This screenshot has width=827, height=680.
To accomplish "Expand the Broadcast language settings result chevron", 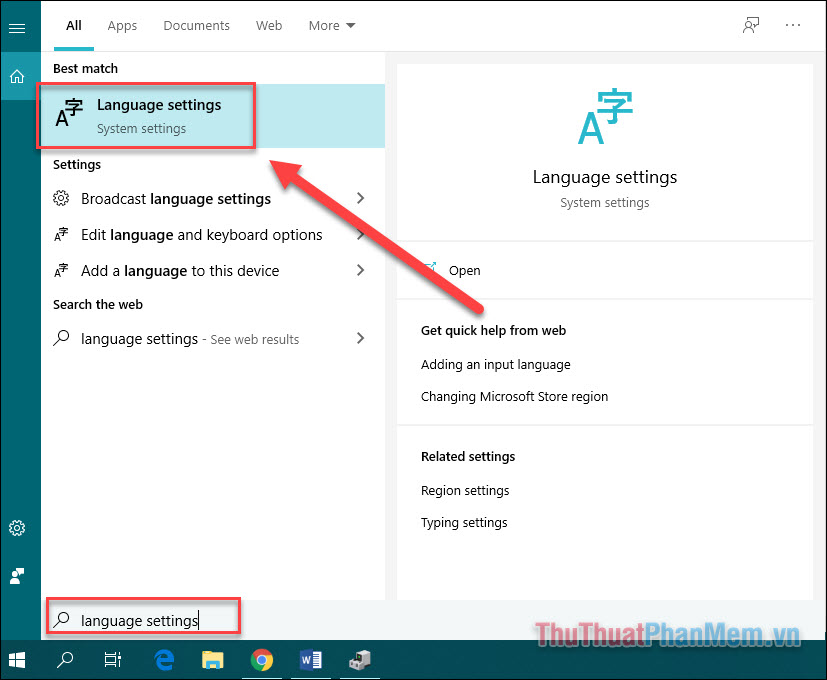I will (x=360, y=198).
